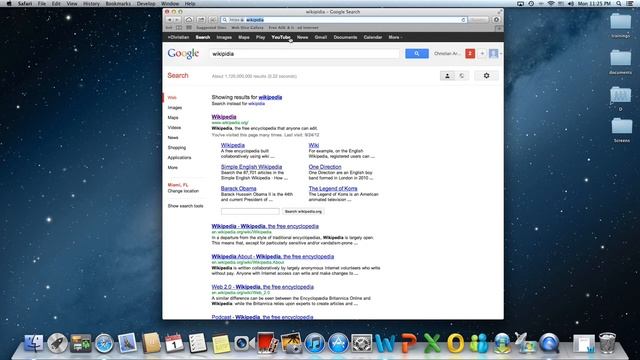640x360 pixels.
Task: Launch Launchpad rocket in the Dock
Action: pos(58,343)
